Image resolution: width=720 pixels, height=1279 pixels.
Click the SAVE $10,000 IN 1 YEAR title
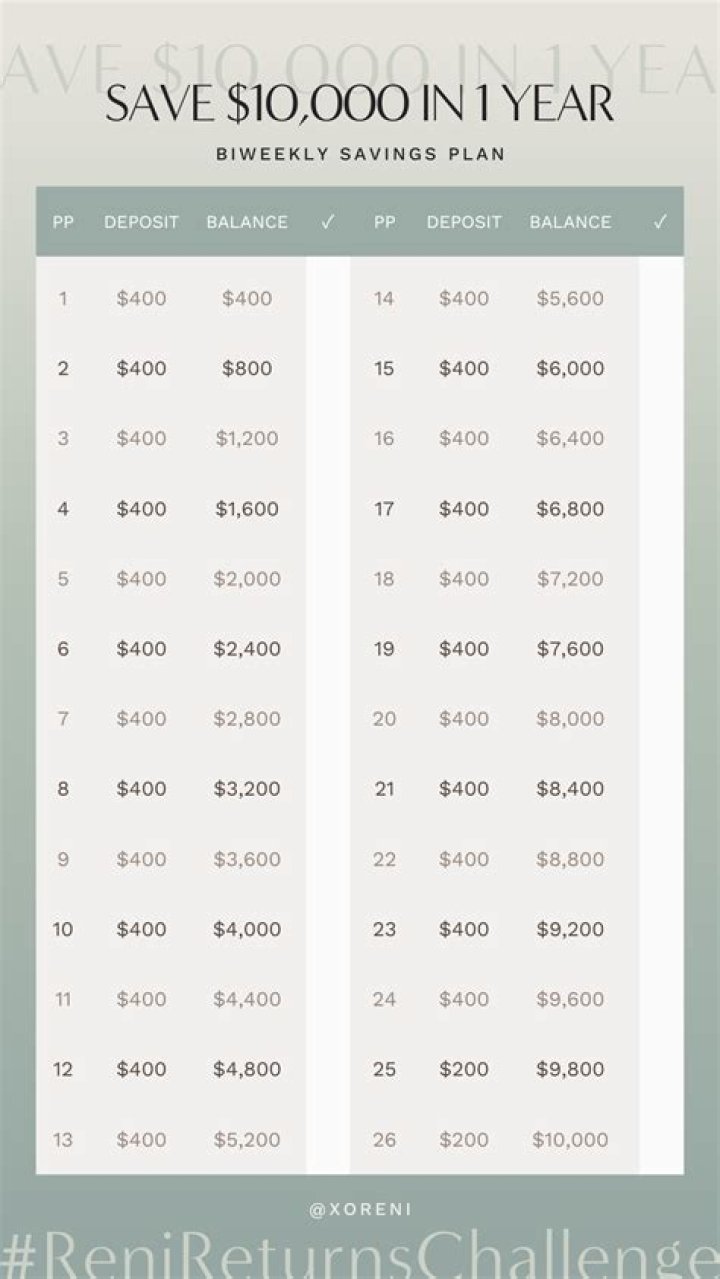(x=360, y=105)
